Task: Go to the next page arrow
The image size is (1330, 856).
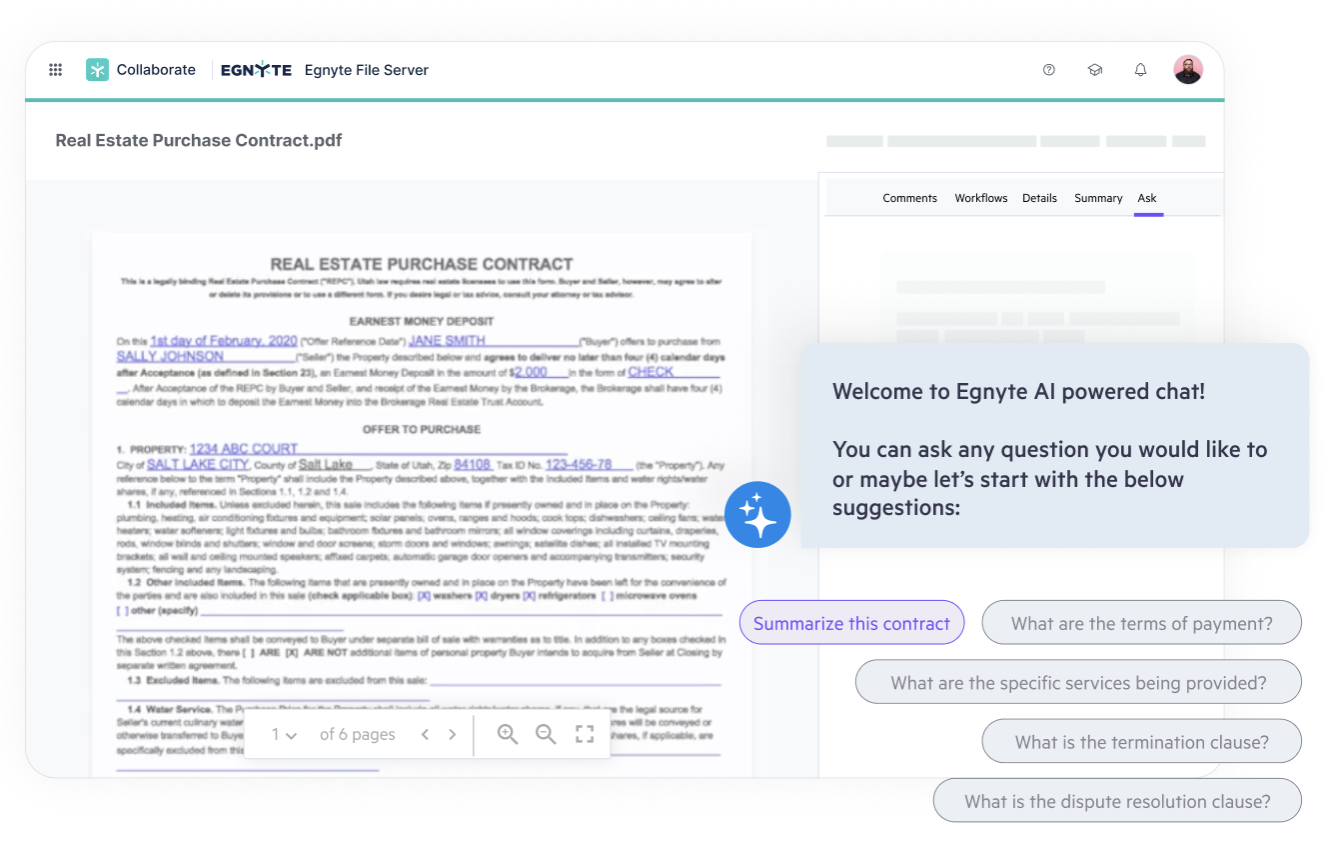Action: (452, 734)
